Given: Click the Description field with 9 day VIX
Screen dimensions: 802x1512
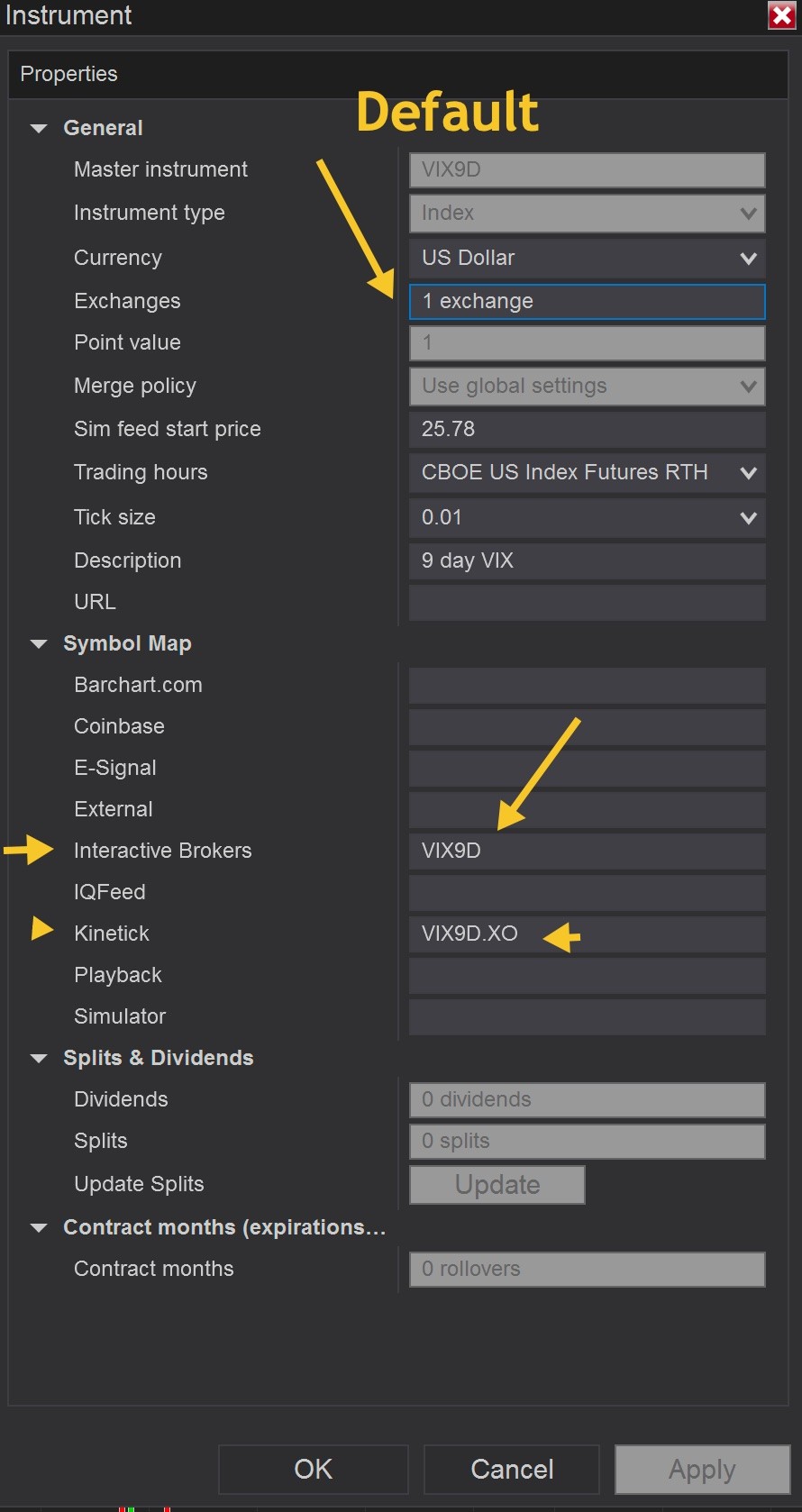Looking at the screenshot, I should coord(587,561).
